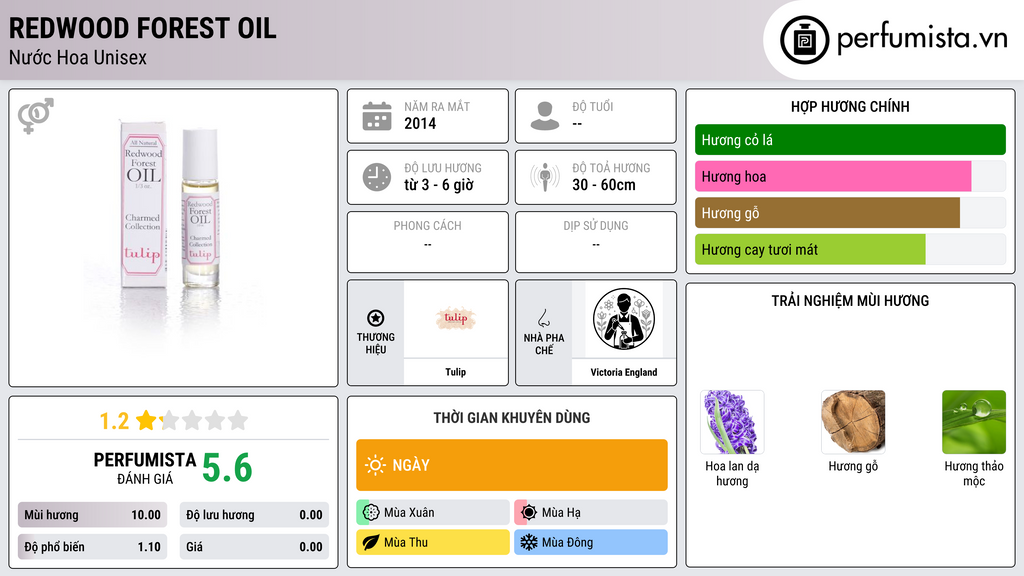The width and height of the screenshot is (1024, 576).
Task: Select the orange Ngày time bar
Action: (512, 465)
